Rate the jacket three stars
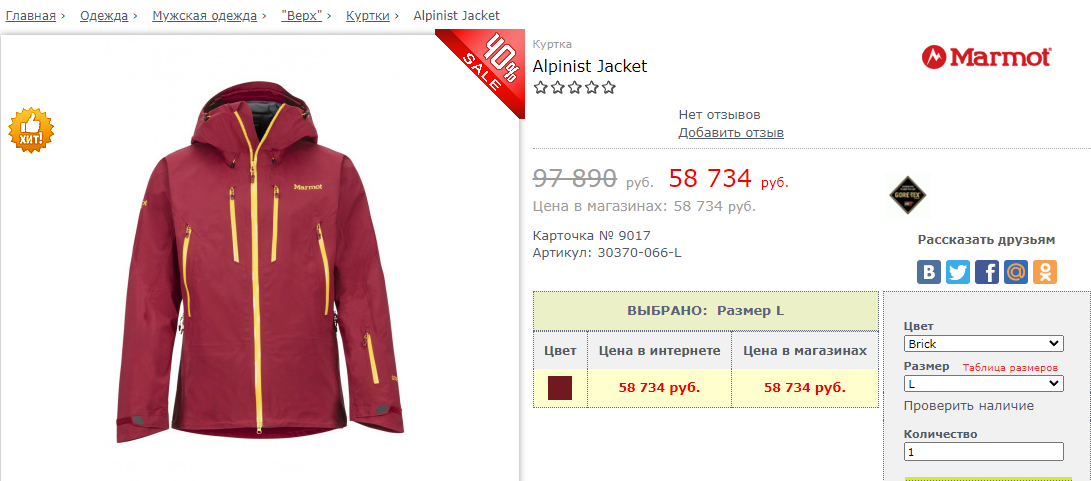Screen dimensions: 1091x481 575,88
